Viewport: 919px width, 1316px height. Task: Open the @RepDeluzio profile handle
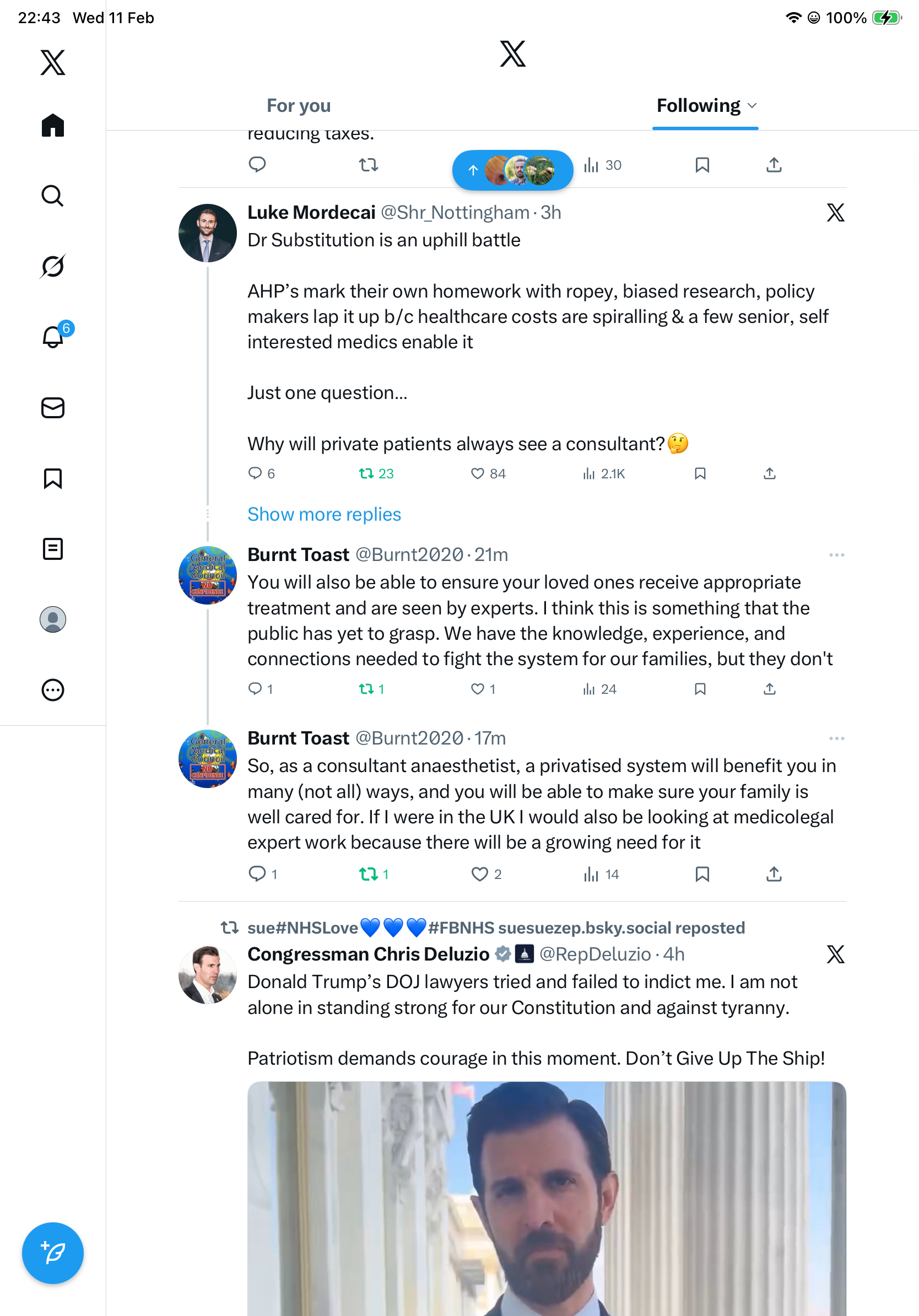pyautogui.click(x=594, y=954)
